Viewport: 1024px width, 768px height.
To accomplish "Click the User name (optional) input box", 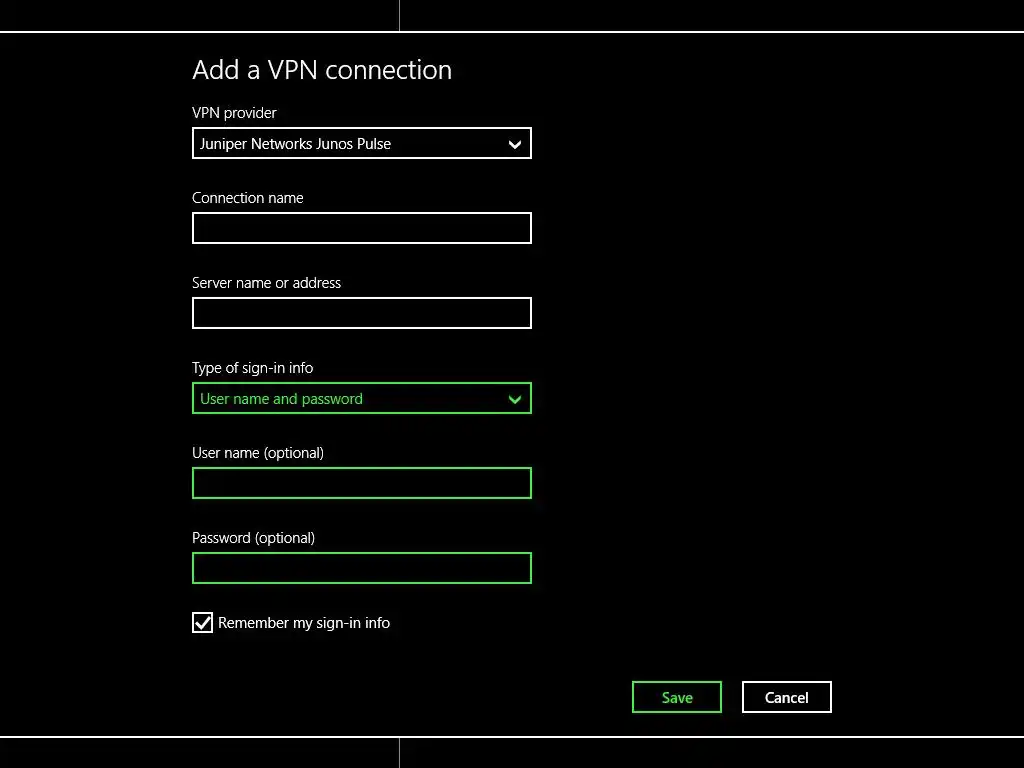I will coord(361,484).
